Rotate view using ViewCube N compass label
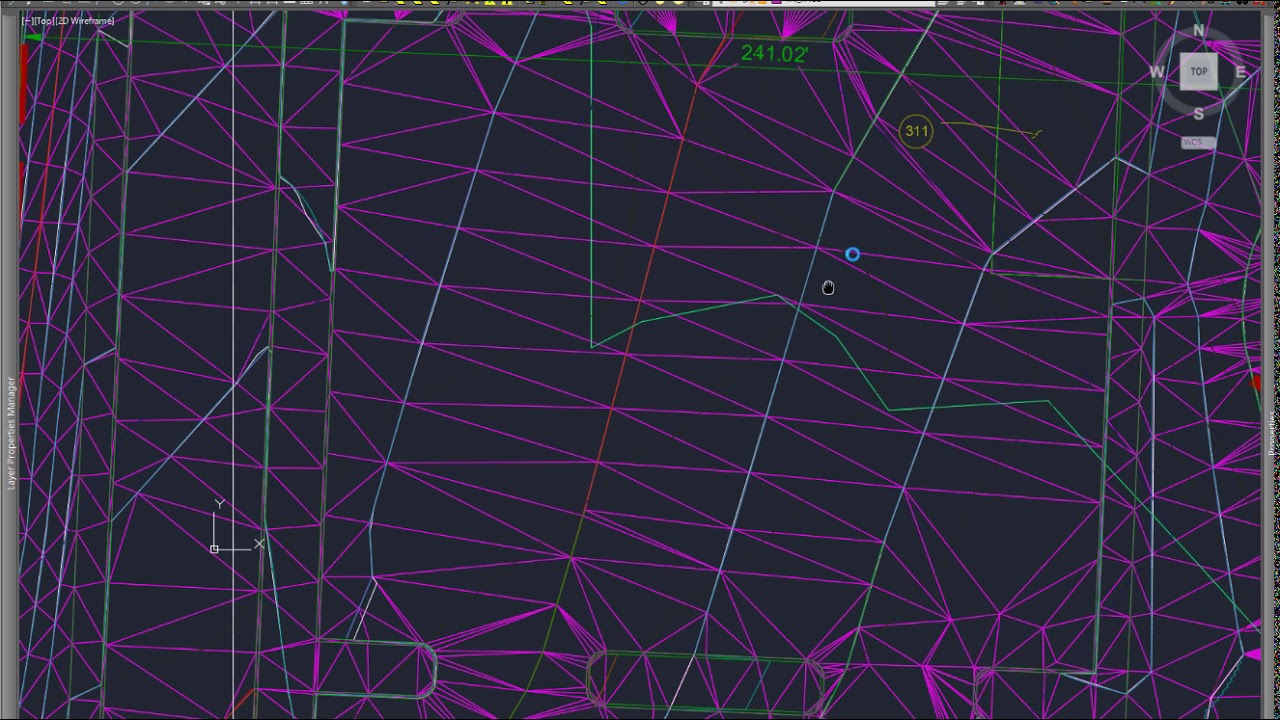This screenshot has width=1280, height=720. tap(1198, 32)
